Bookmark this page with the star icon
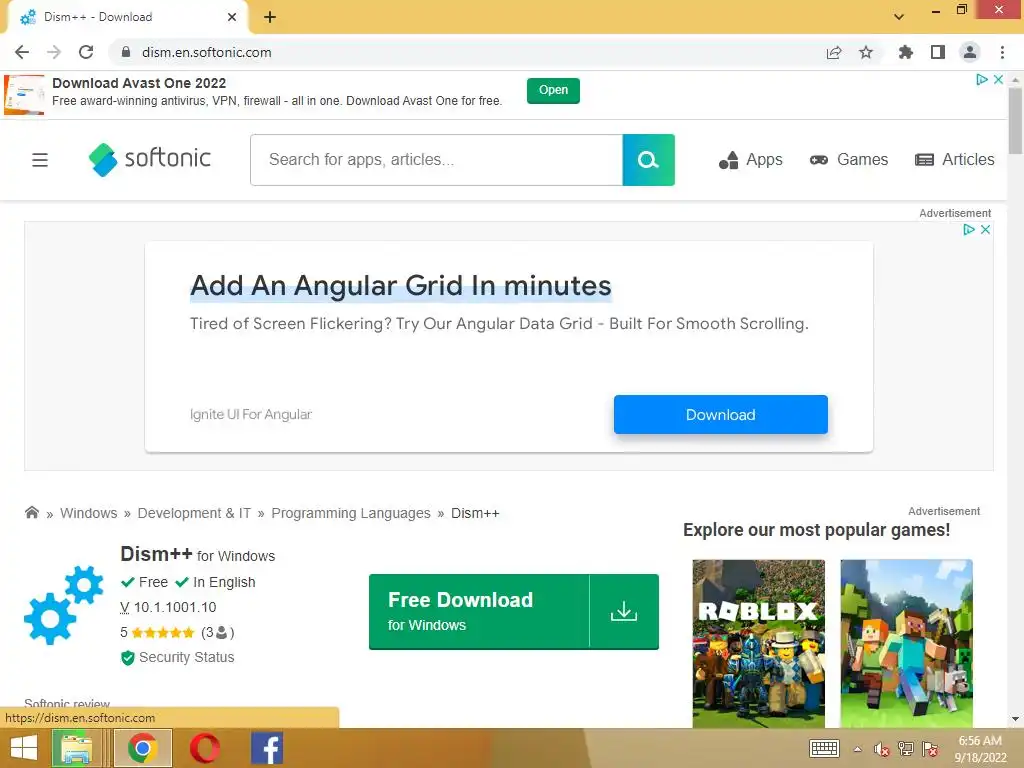This screenshot has height=768, width=1024. tap(866, 52)
